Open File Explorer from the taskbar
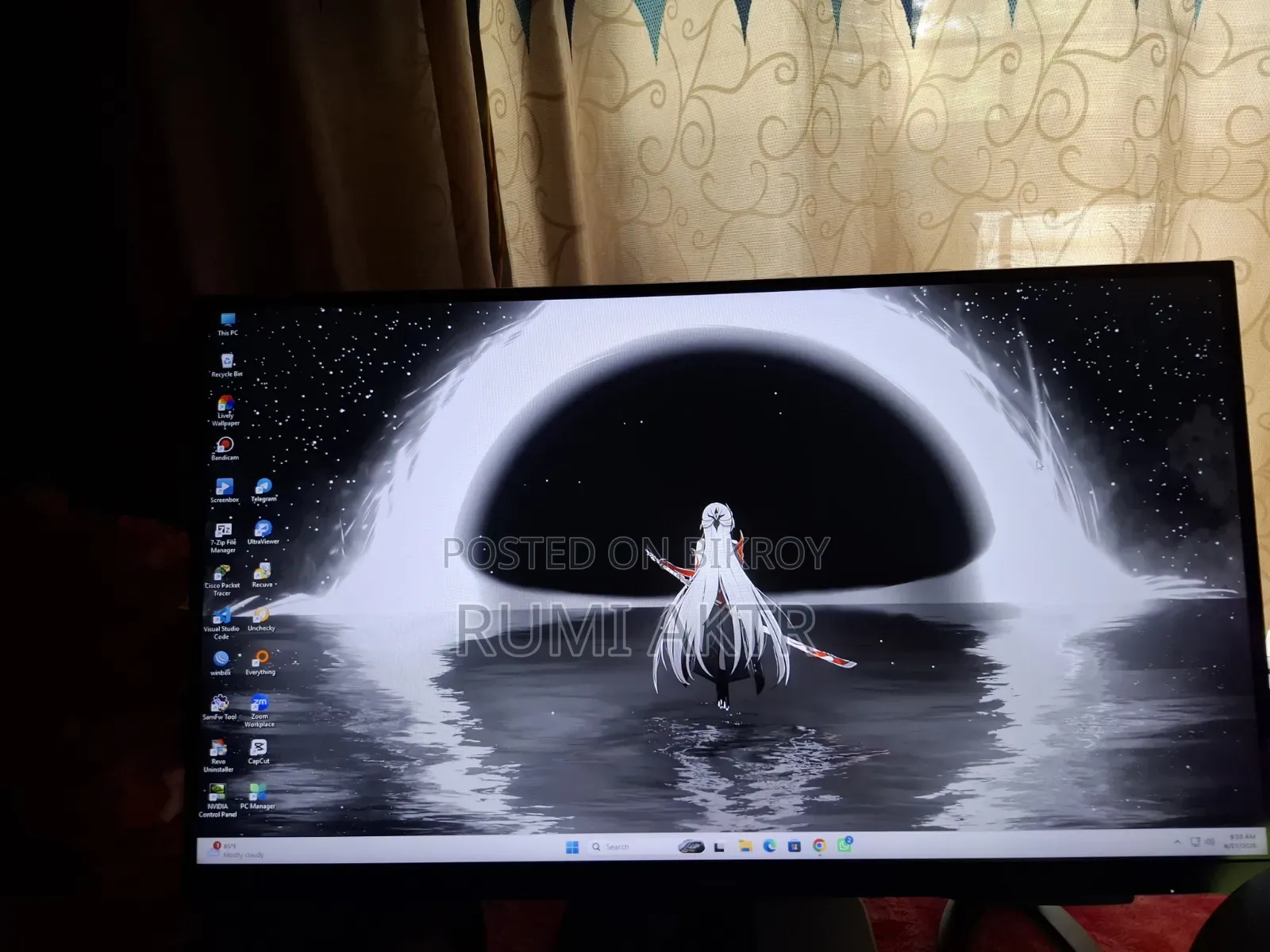The image size is (1270, 952). pyautogui.click(x=745, y=846)
